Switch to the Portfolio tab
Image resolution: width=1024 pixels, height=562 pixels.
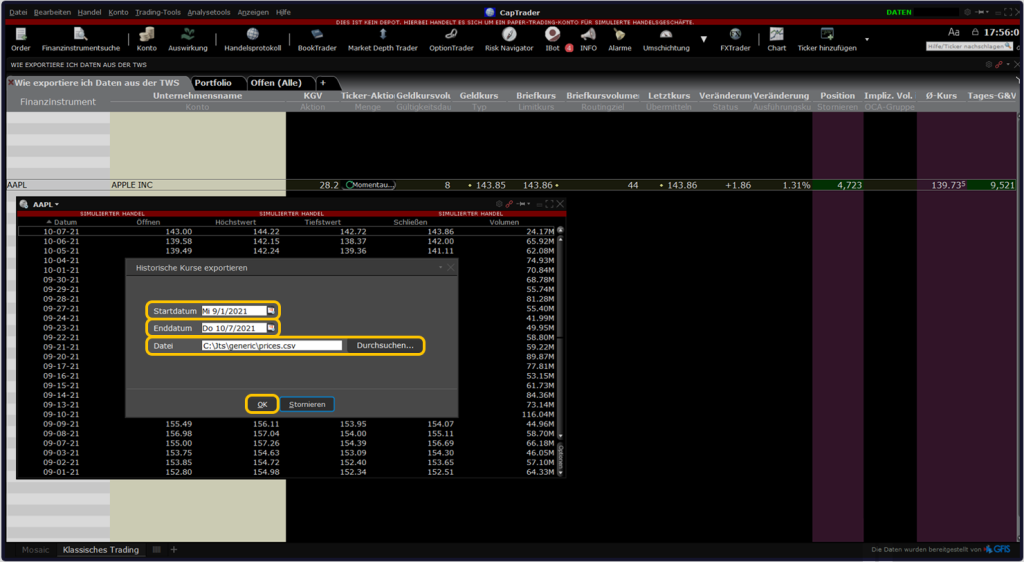pos(214,83)
